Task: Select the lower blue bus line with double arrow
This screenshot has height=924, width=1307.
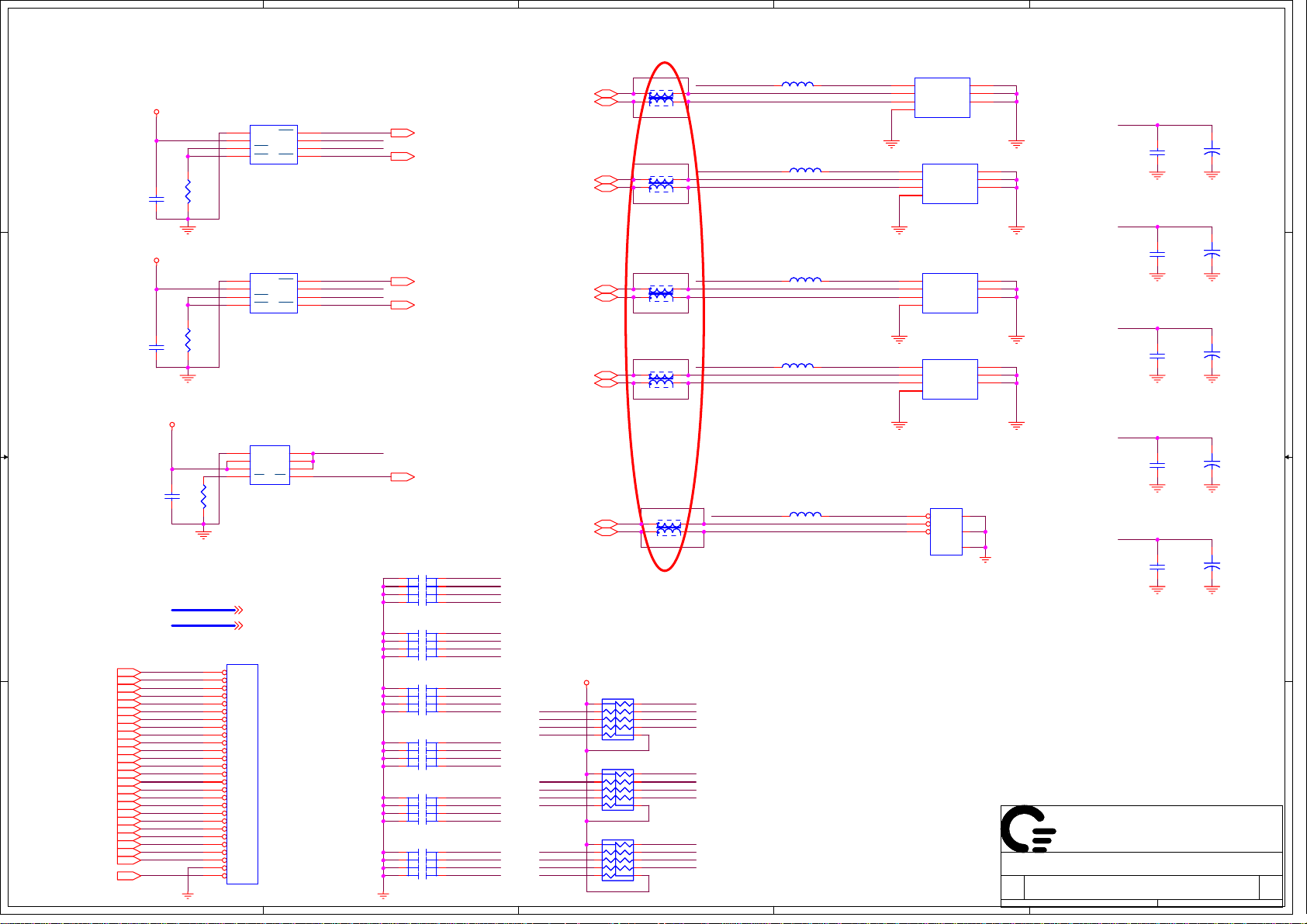Action: click(207, 625)
